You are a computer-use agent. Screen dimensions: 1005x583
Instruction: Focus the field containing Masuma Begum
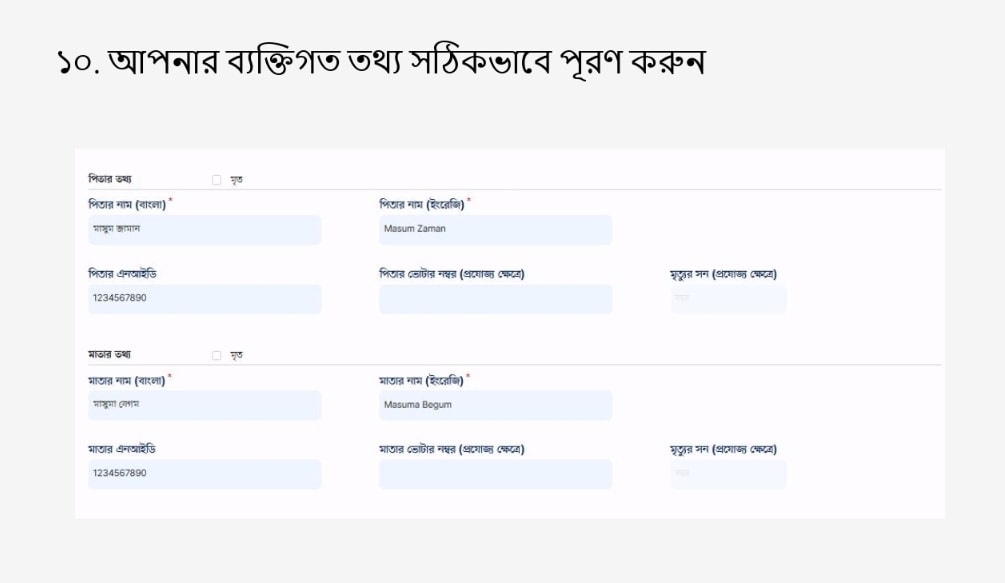[495, 405]
